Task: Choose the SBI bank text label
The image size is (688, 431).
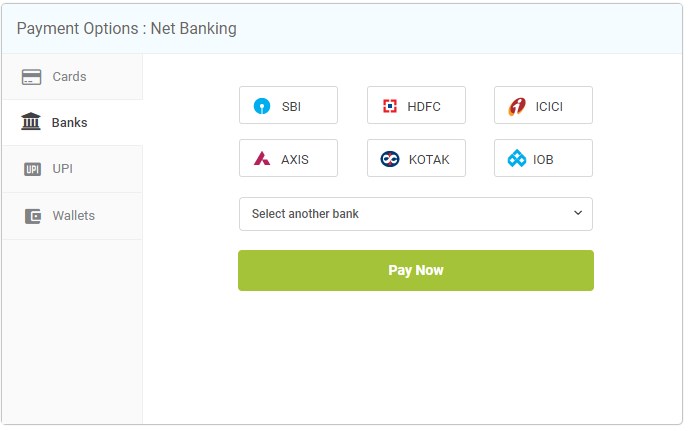Action: pos(291,107)
